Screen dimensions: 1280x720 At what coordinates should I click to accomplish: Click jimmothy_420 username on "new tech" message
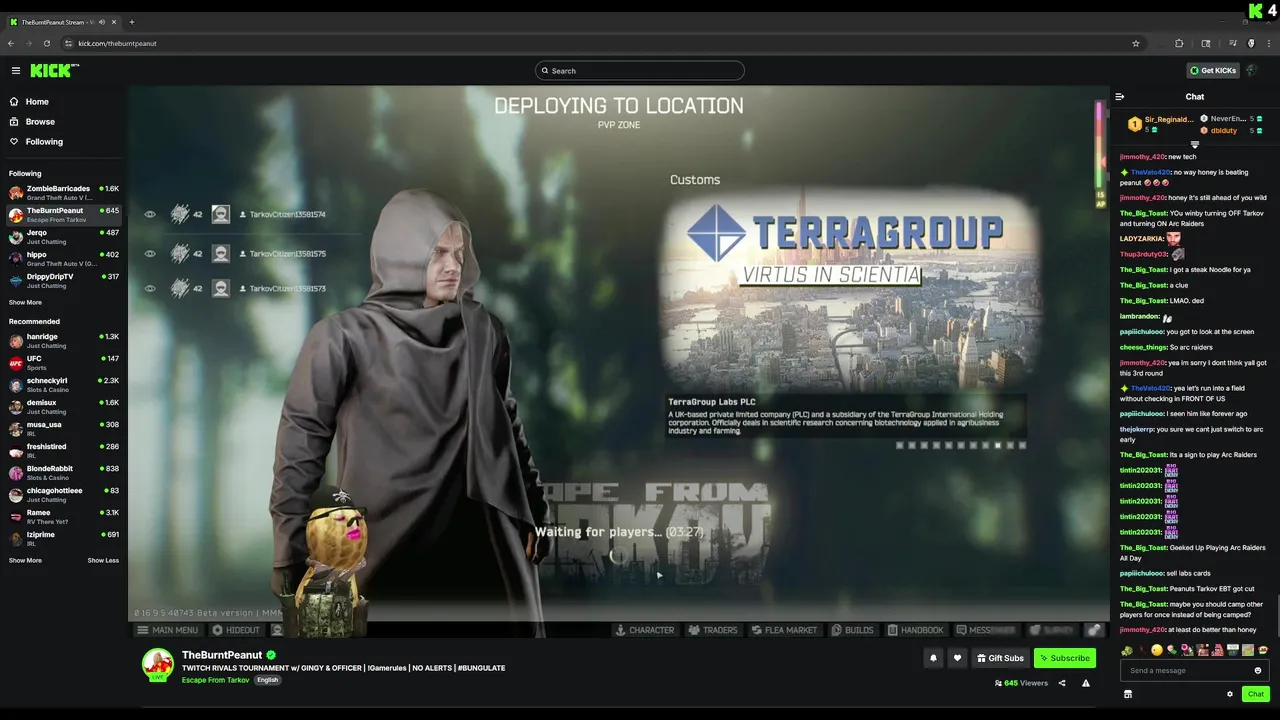(x=1142, y=157)
